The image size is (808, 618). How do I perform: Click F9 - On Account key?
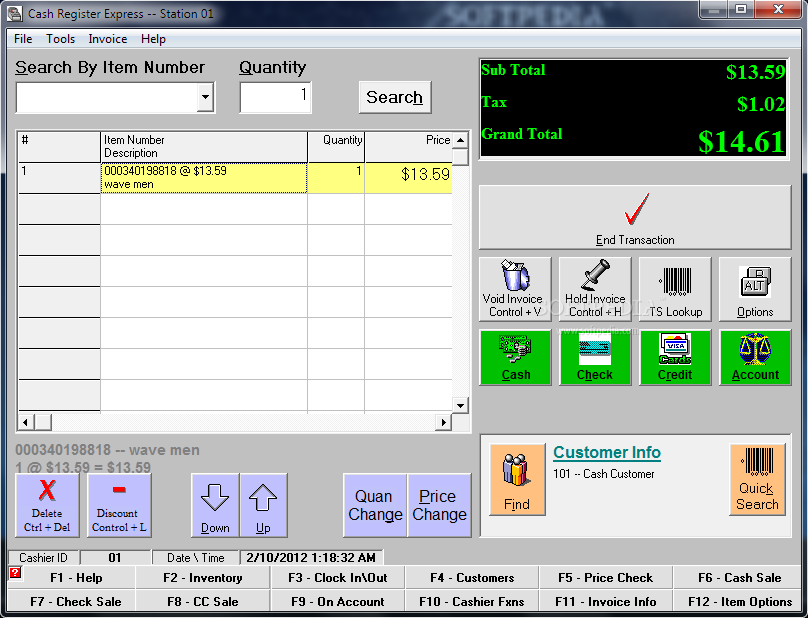338,602
